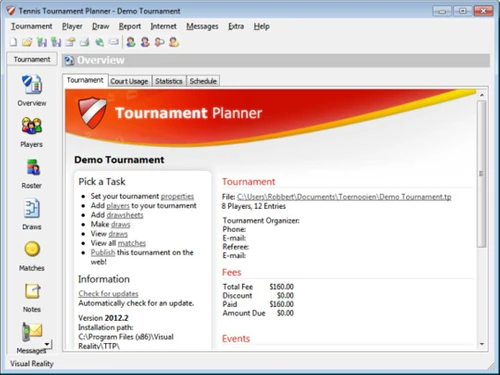The image size is (500, 375).
Task: Click the envelope message toolbar icon
Action: 114,42
